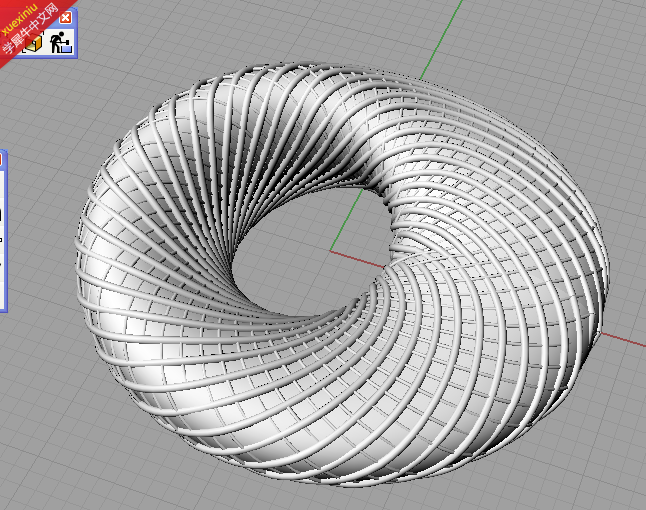Click the worker-with-hammer toolbar icon
Image resolution: width=646 pixels, height=510 pixels.
61,42
